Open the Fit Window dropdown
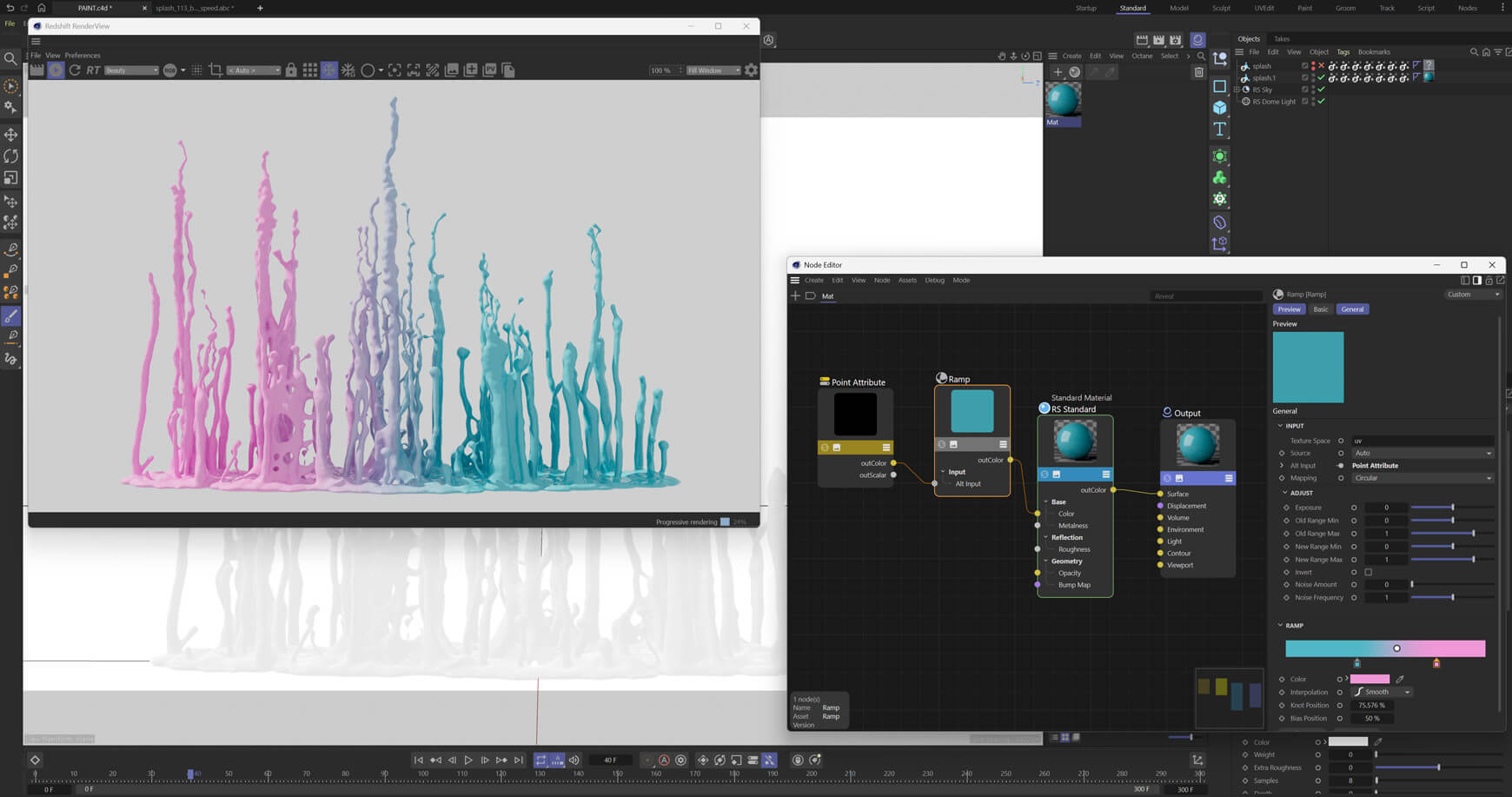 click(x=713, y=70)
